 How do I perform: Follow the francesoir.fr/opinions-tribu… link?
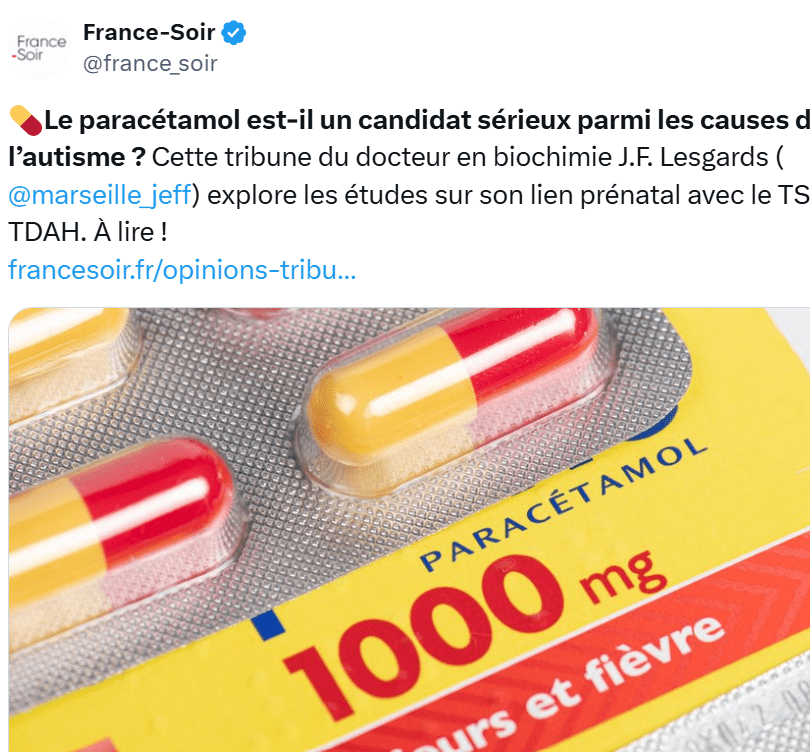[181, 269]
